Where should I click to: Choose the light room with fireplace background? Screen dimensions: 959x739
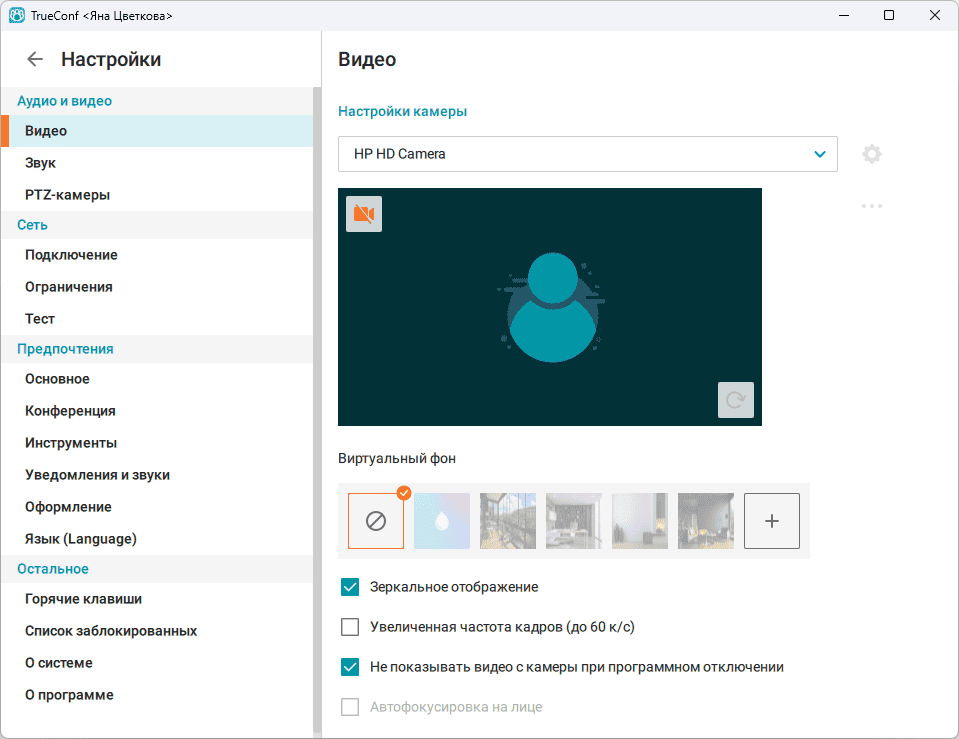640,521
